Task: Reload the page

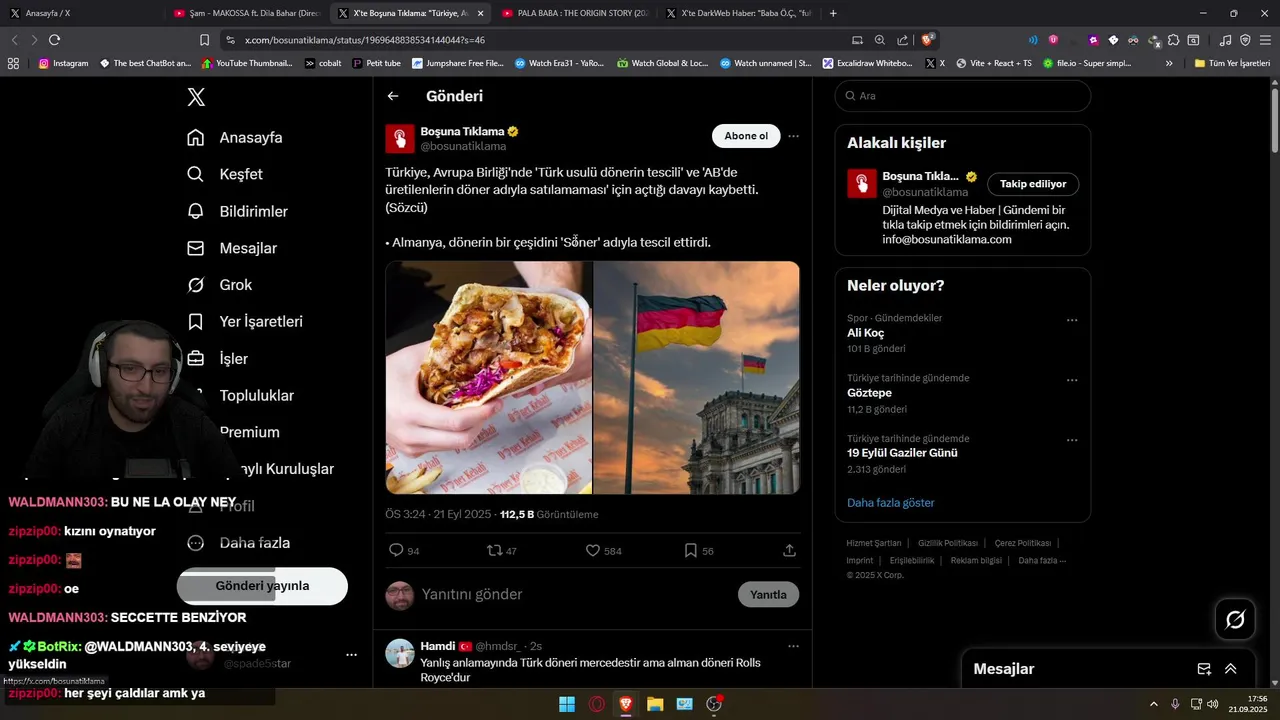Action: 54,40
